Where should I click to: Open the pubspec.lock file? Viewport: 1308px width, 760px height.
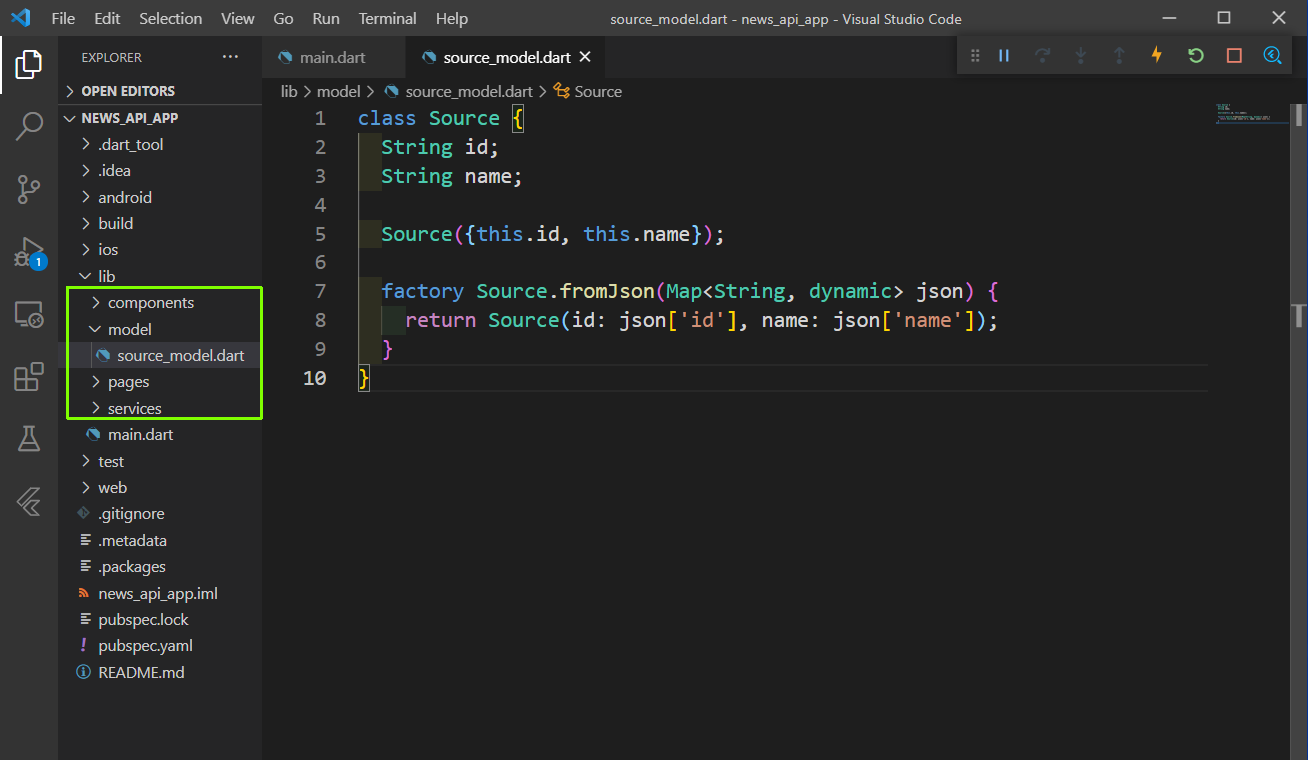pos(160,619)
